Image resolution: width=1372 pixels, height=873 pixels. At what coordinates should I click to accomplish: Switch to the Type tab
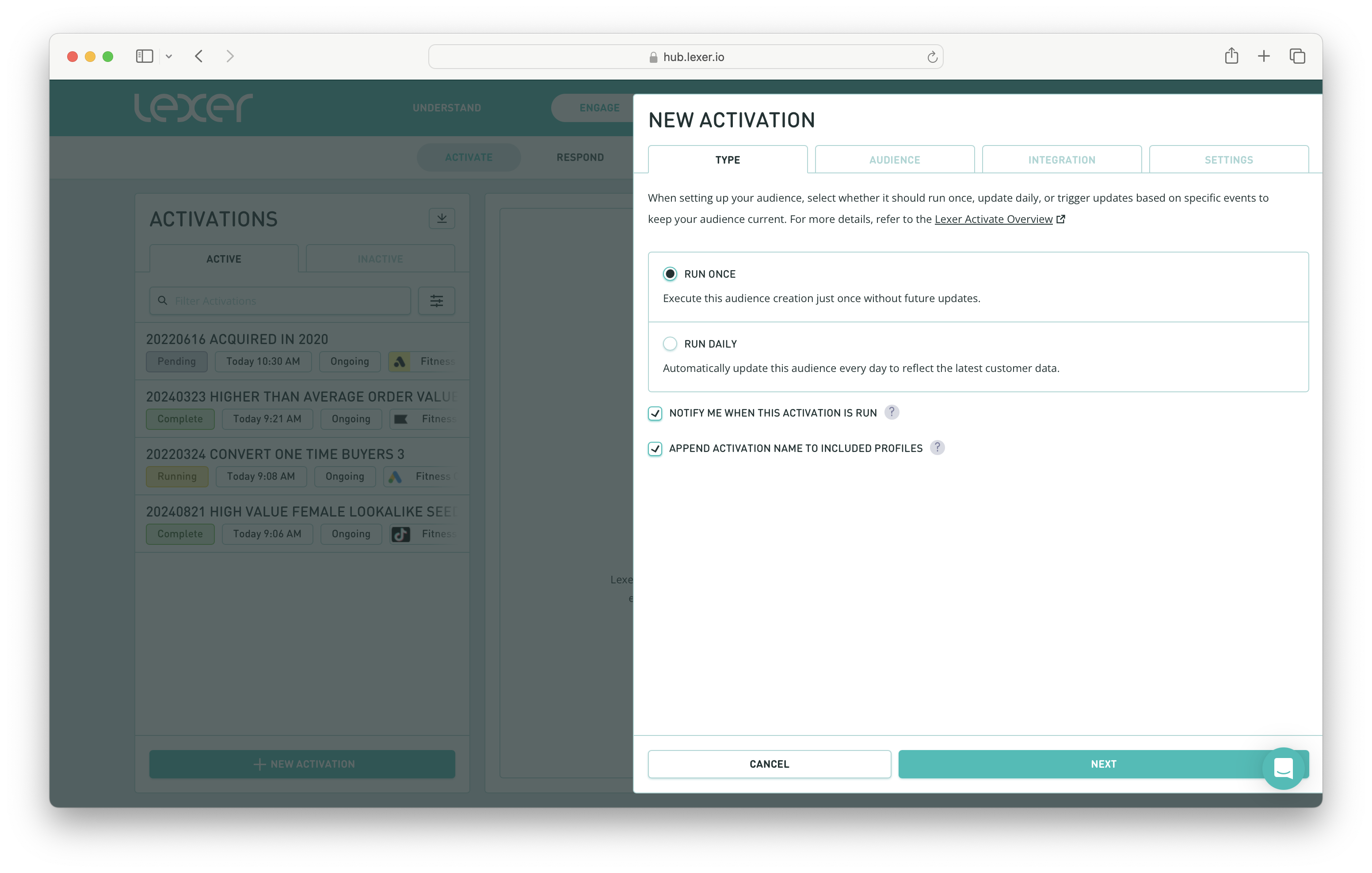[728, 160]
